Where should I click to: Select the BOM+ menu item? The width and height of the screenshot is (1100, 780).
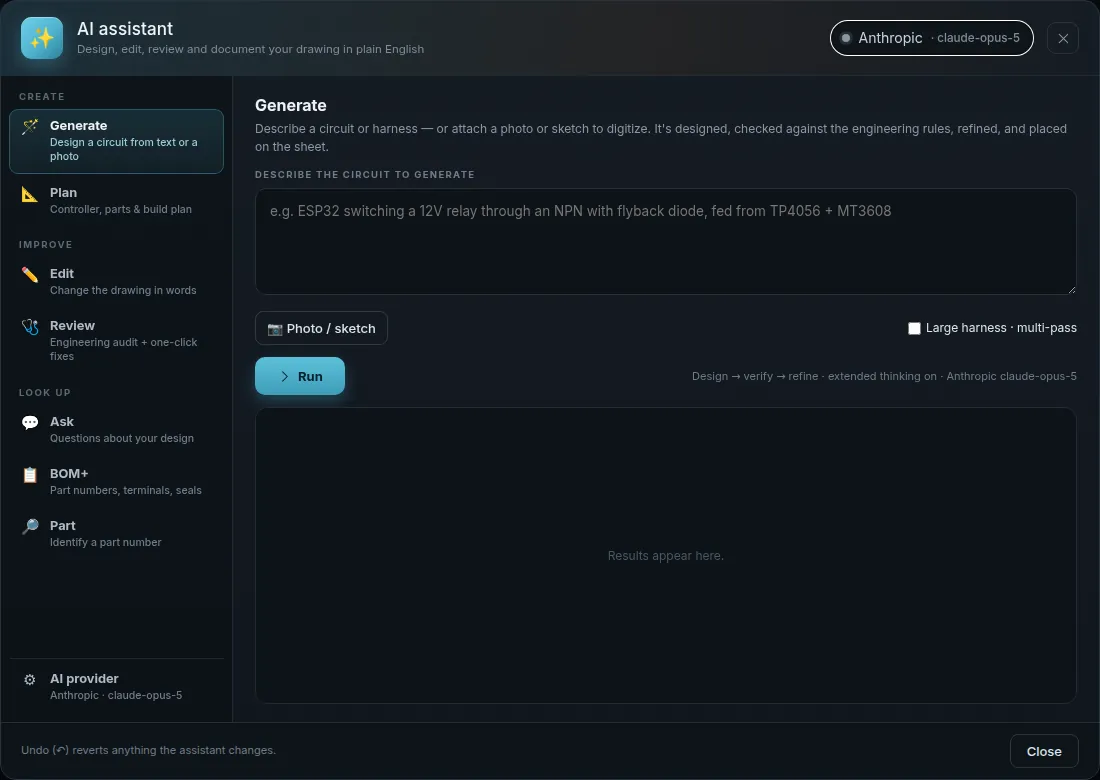[116, 481]
